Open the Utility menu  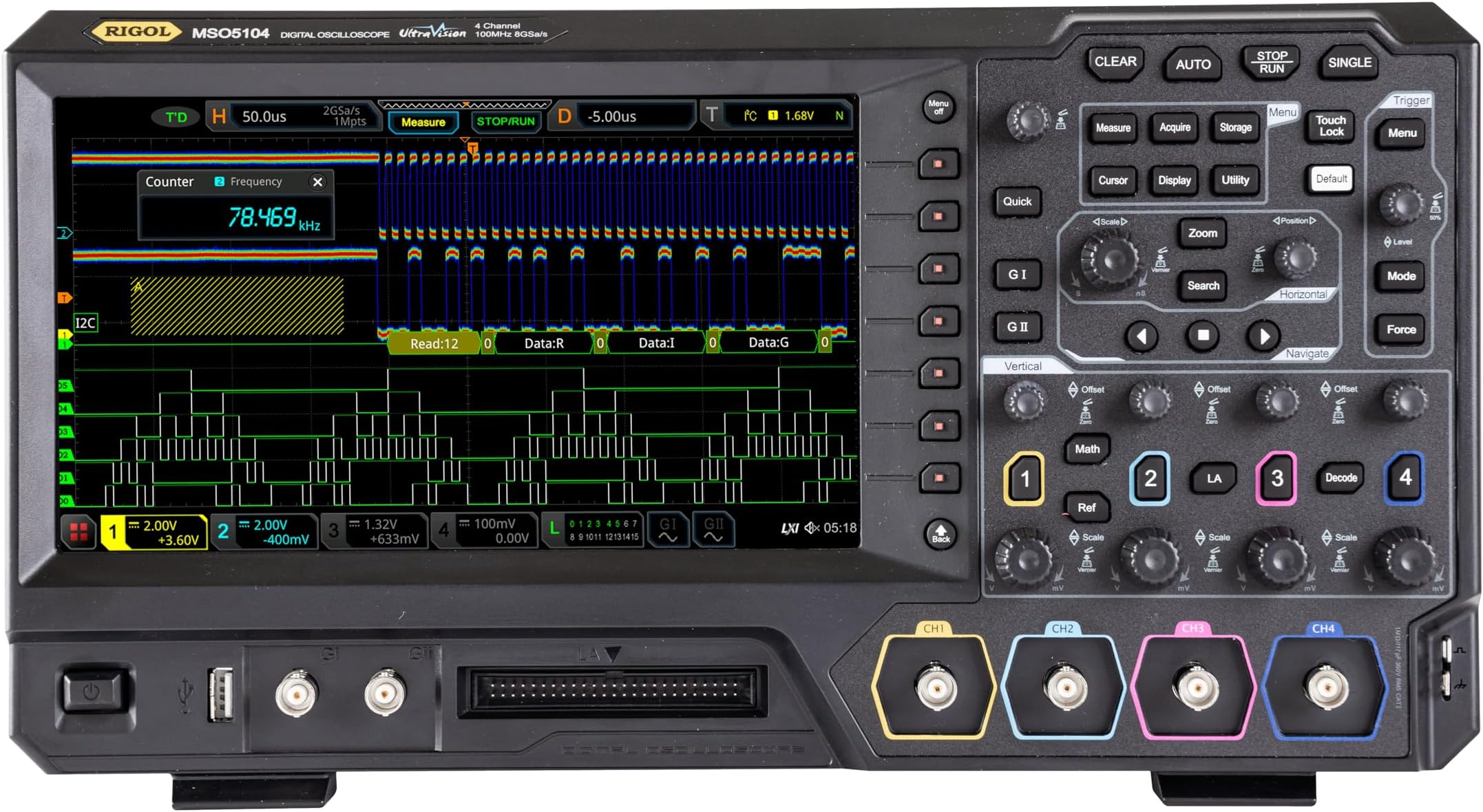pyautogui.click(x=1236, y=180)
